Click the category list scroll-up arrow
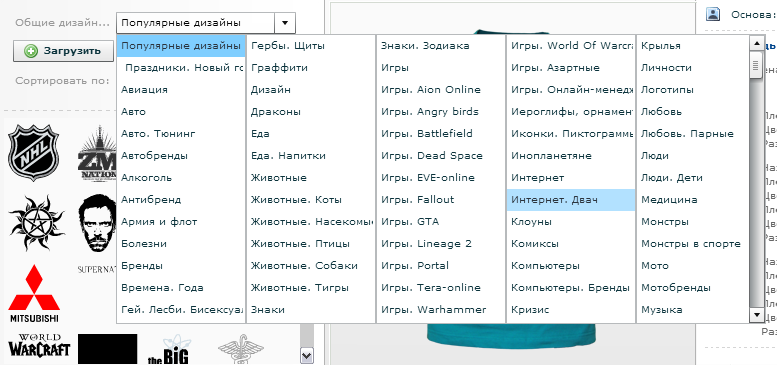 click(756, 44)
